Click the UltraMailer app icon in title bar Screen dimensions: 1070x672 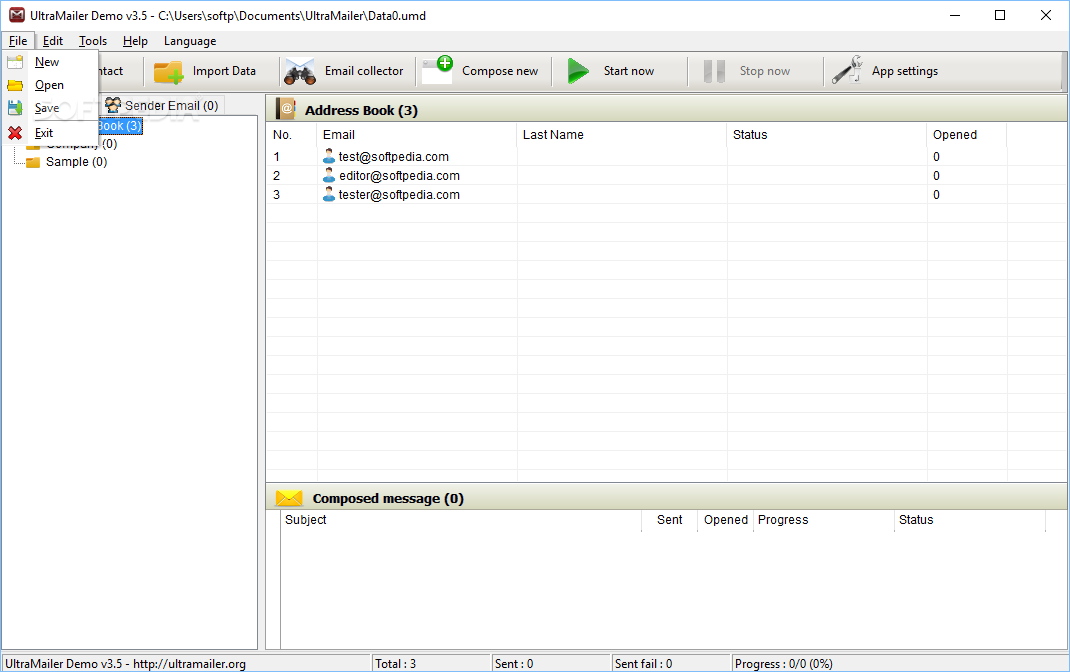(x=16, y=15)
